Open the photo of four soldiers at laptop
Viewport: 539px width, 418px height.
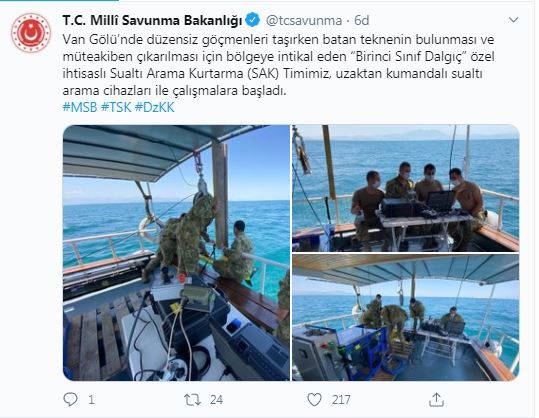tap(406, 188)
